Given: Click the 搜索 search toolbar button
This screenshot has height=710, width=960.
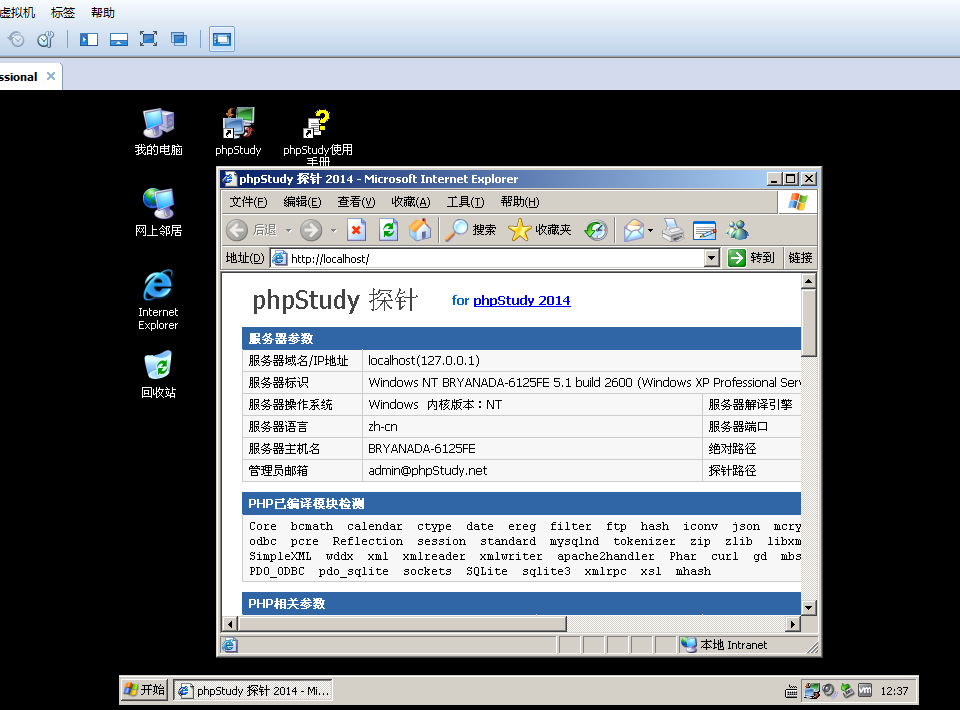Looking at the screenshot, I should [x=470, y=230].
